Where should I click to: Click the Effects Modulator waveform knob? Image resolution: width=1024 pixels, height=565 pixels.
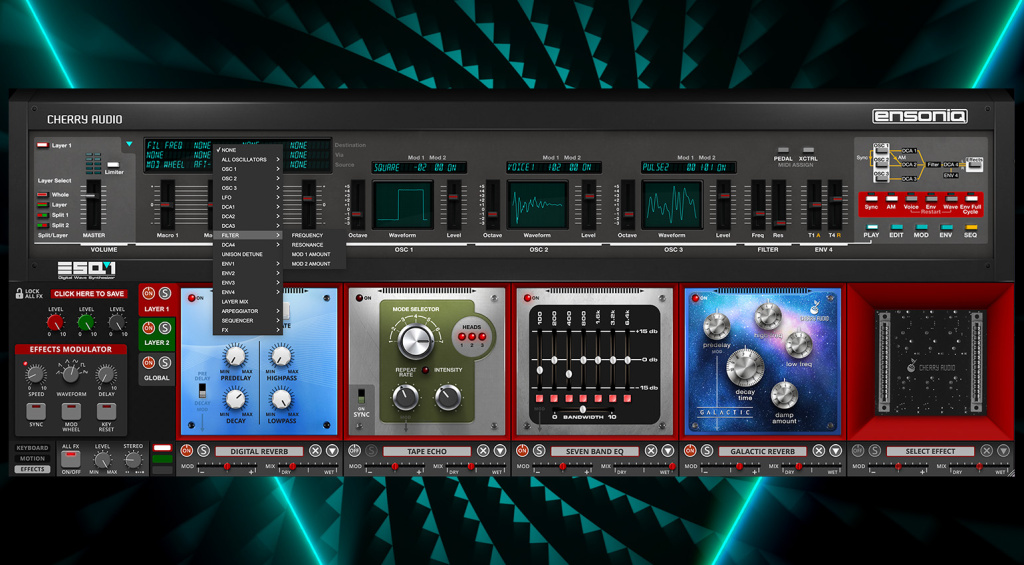[71, 374]
